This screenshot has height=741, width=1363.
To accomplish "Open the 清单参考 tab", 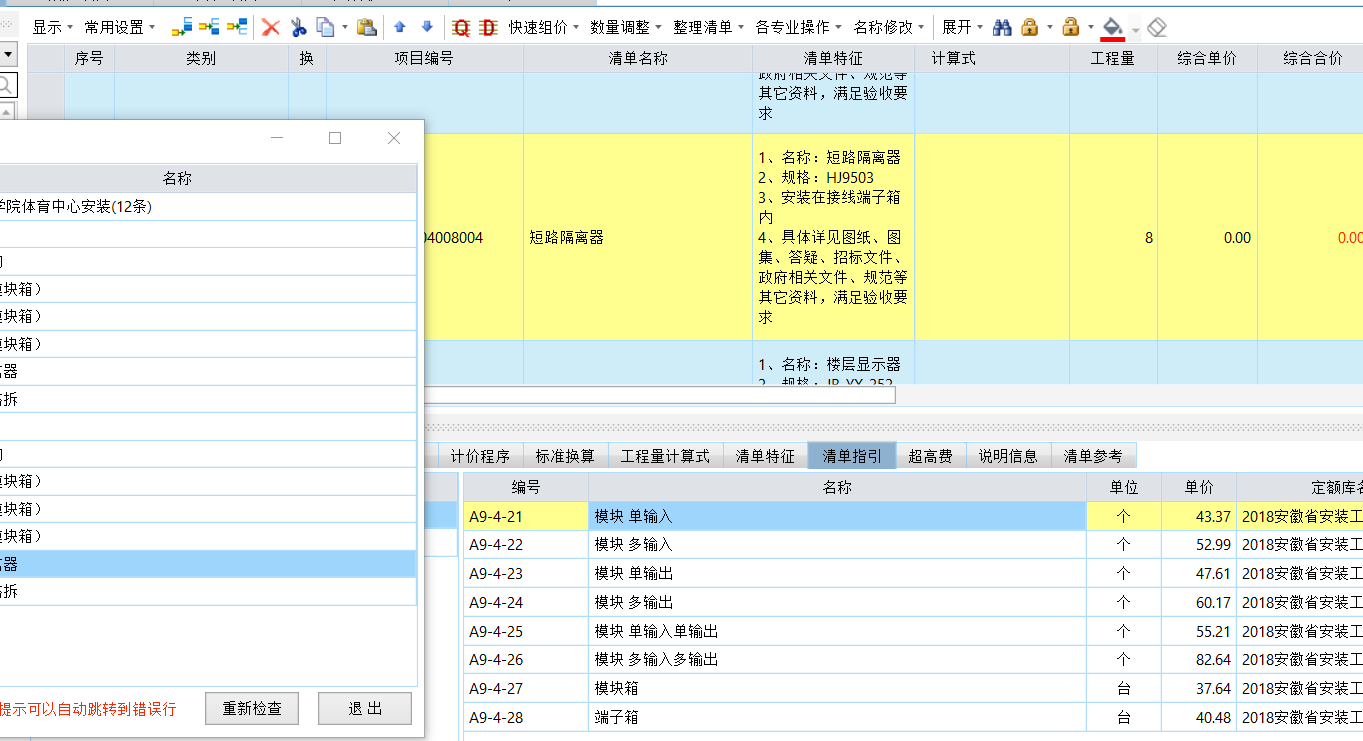I will [x=1093, y=456].
